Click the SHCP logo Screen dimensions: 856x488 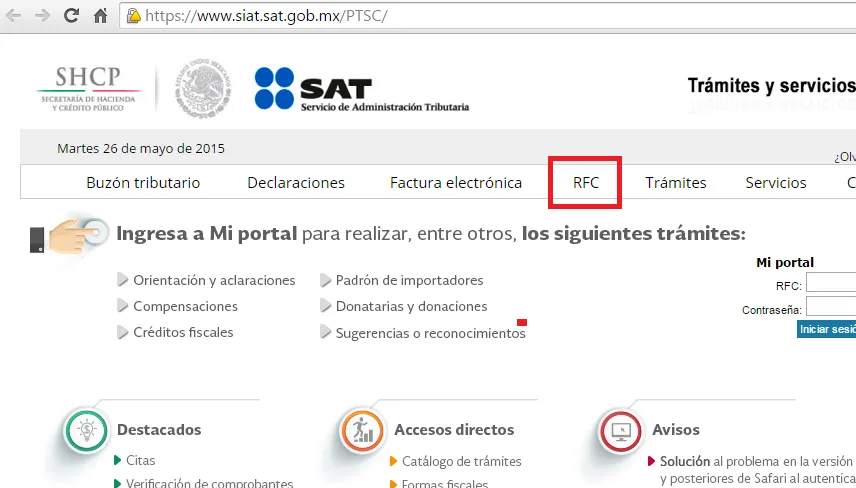pyautogui.click(x=88, y=88)
